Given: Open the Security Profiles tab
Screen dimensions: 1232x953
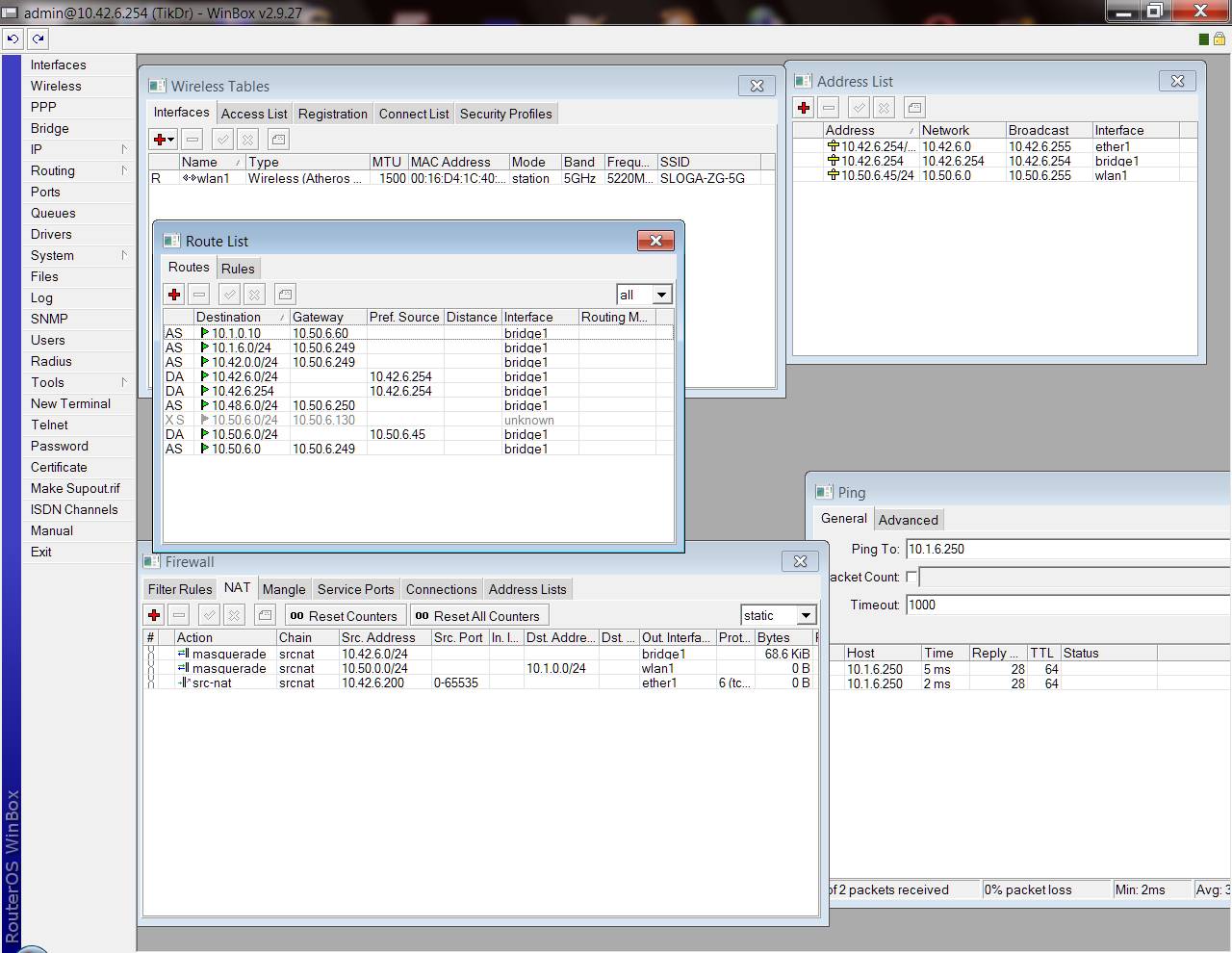Looking at the screenshot, I should point(505,114).
